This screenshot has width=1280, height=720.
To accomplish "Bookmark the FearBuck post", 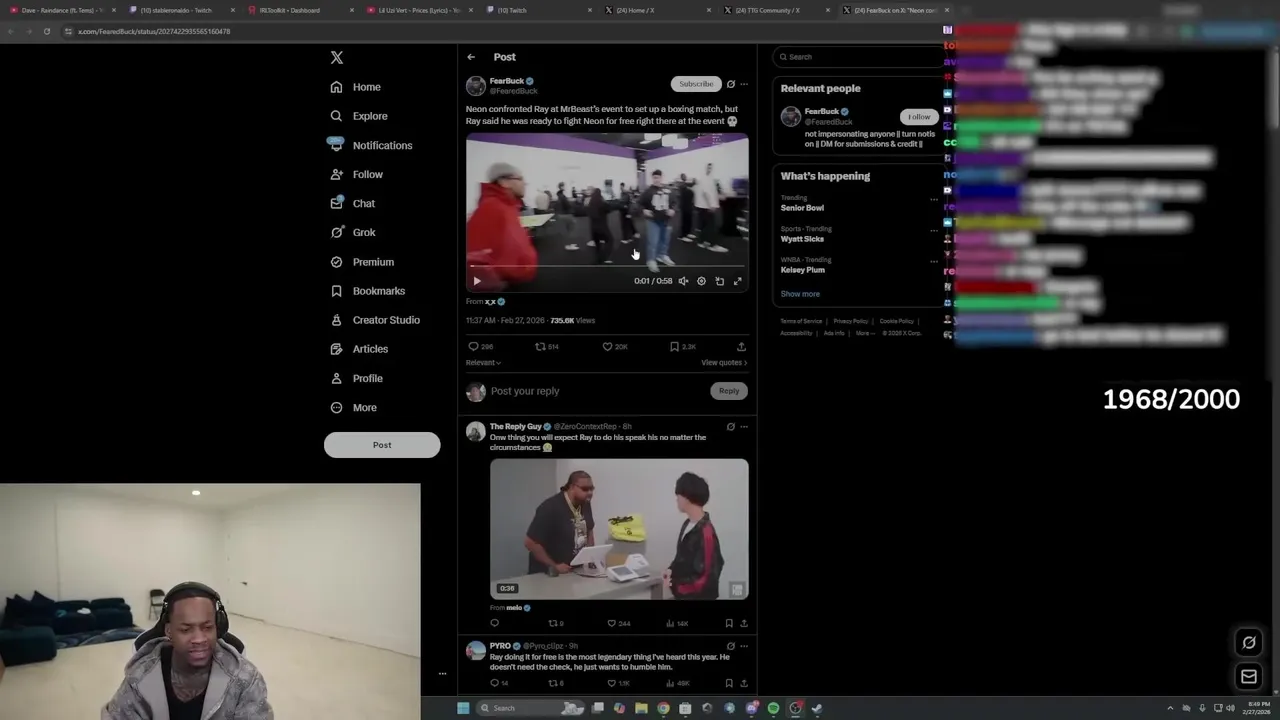I will pyautogui.click(x=674, y=347).
